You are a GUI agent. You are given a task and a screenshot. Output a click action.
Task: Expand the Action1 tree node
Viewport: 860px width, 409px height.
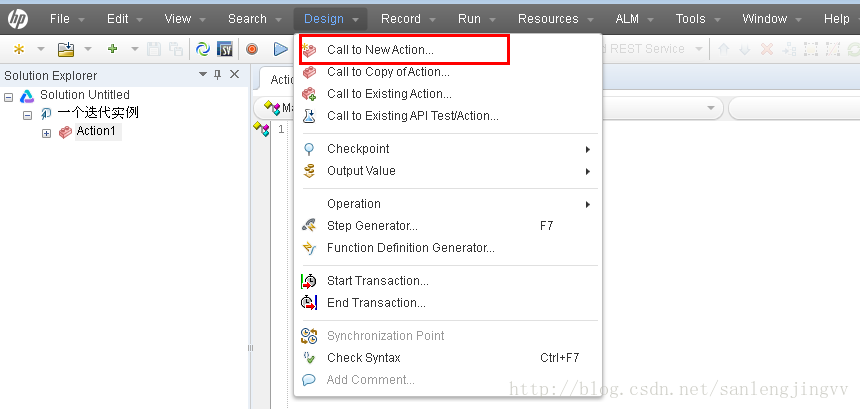point(46,132)
